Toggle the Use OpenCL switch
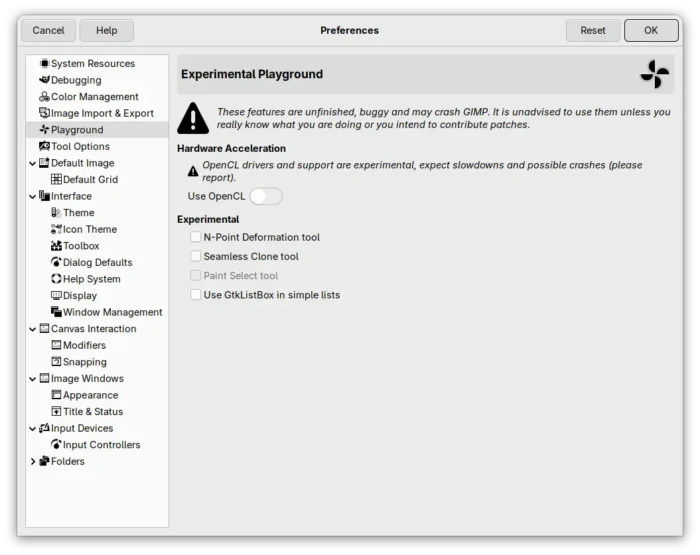Viewport: 700px width, 555px height. (x=266, y=196)
